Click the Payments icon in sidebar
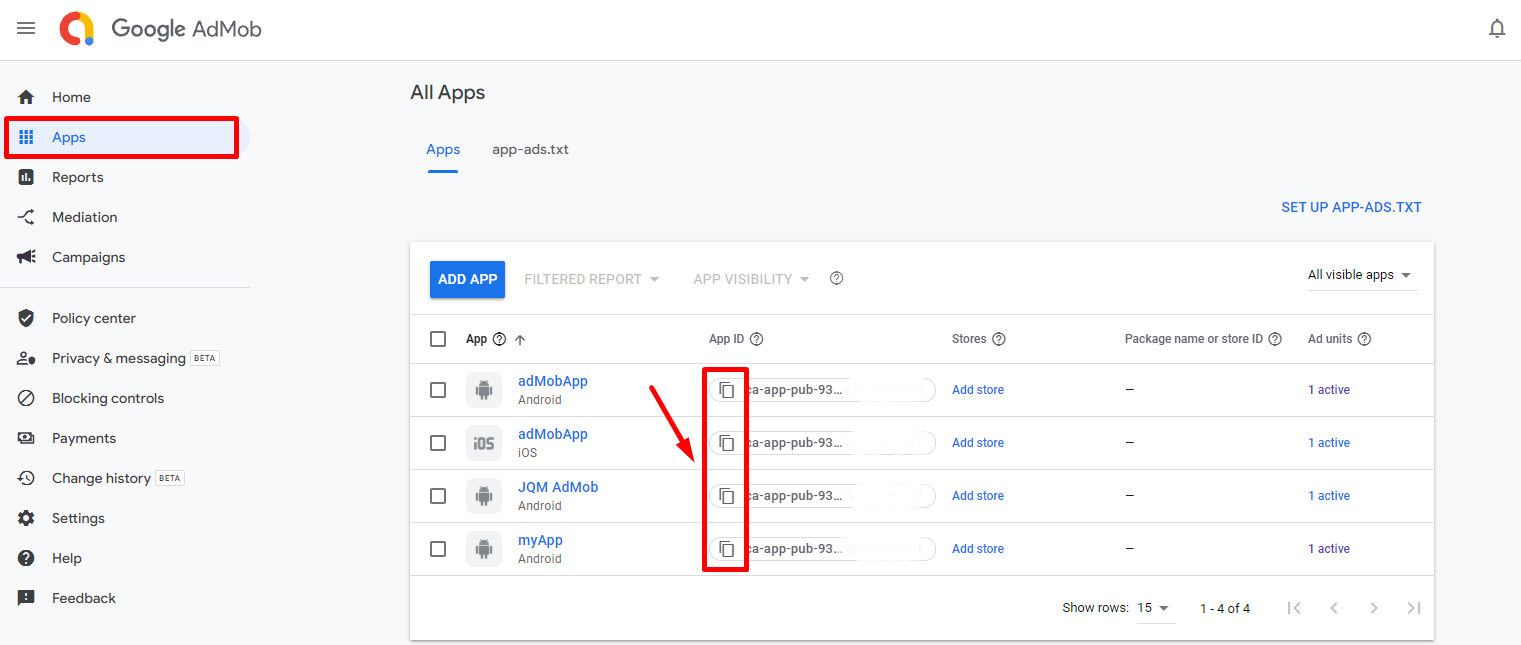This screenshot has width=1521, height=645. coord(27,438)
